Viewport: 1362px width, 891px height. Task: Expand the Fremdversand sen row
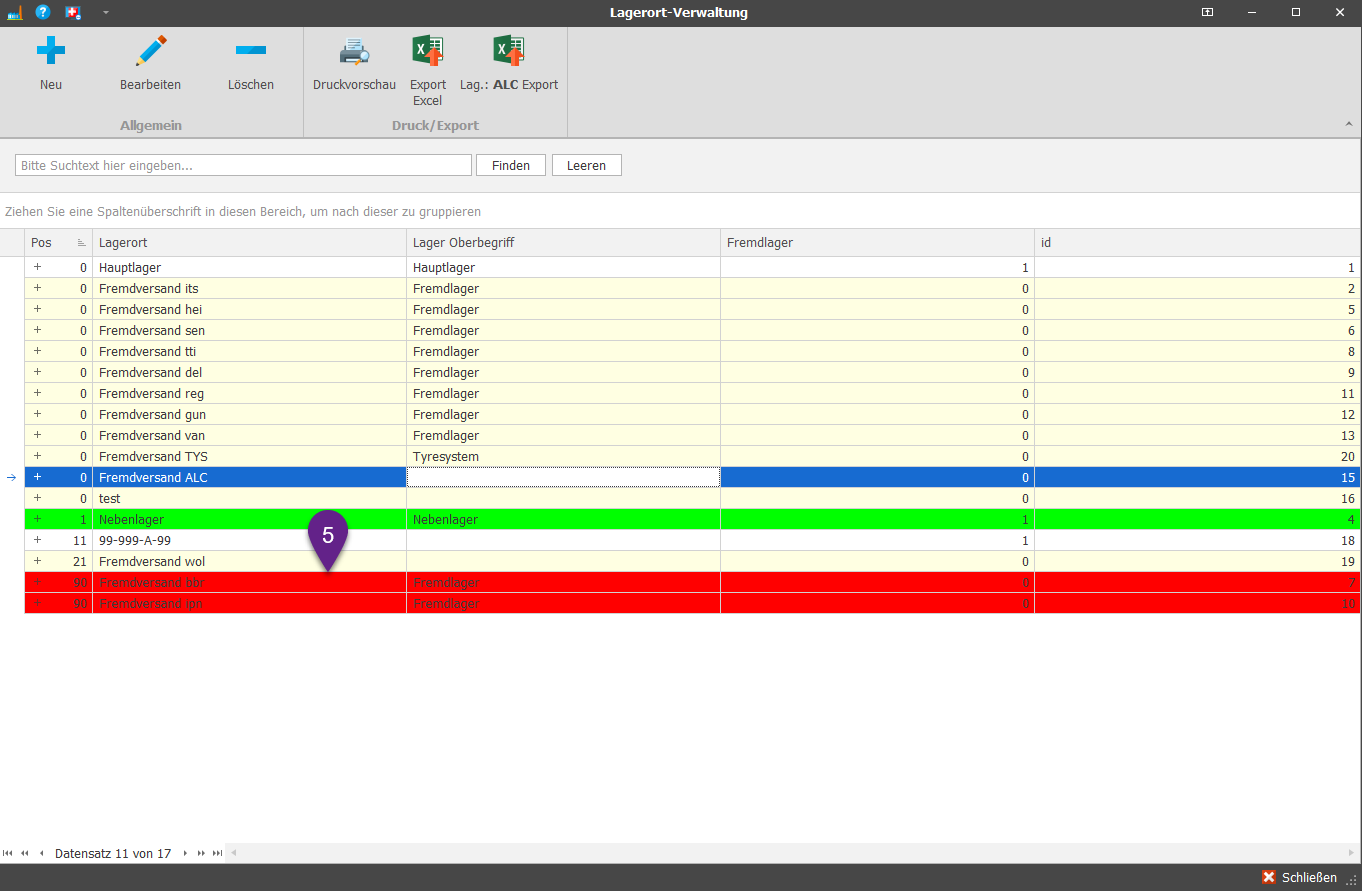pyautogui.click(x=38, y=330)
